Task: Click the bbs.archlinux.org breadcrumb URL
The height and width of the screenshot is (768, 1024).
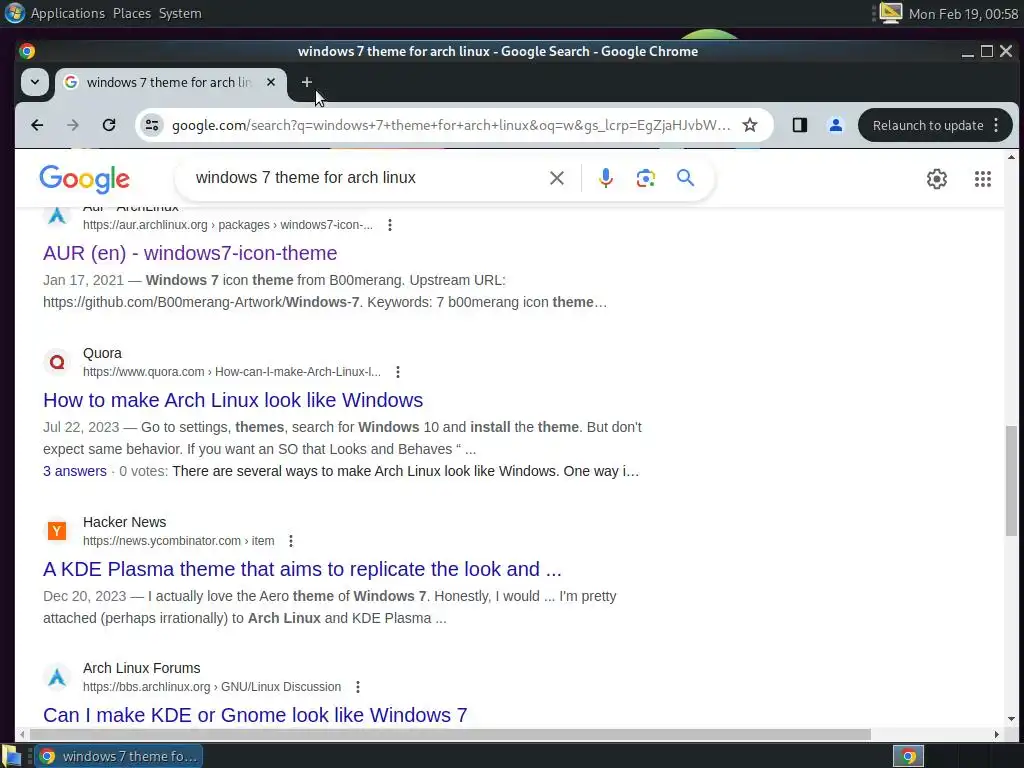Action: 212,687
